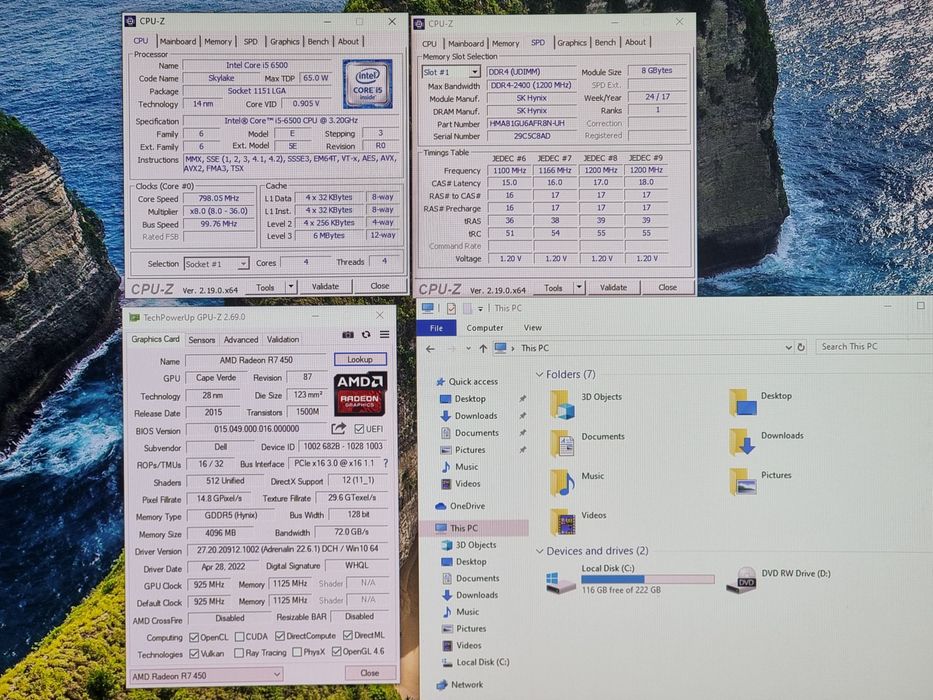Open the Computer ribbon tab in Explorer
The image size is (933, 700).
[x=484, y=327]
